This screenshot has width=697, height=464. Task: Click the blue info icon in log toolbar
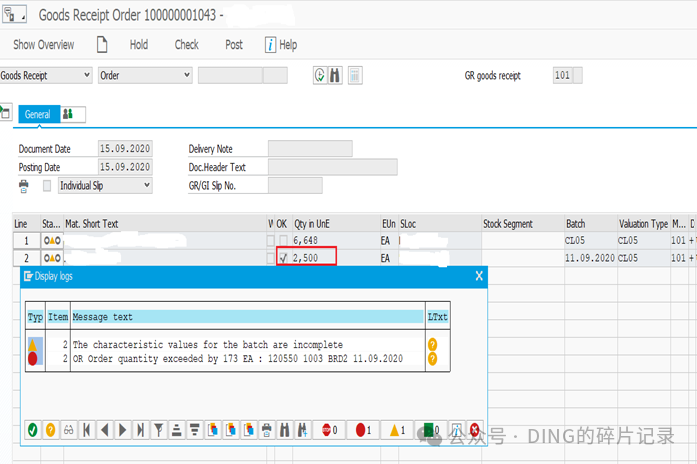457,430
